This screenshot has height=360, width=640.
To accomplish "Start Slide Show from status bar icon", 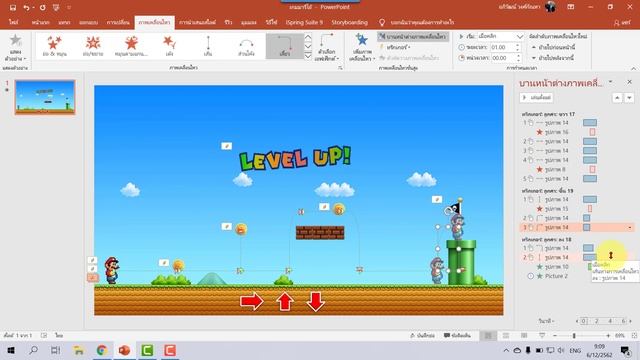I will click(x=542, y=336).
